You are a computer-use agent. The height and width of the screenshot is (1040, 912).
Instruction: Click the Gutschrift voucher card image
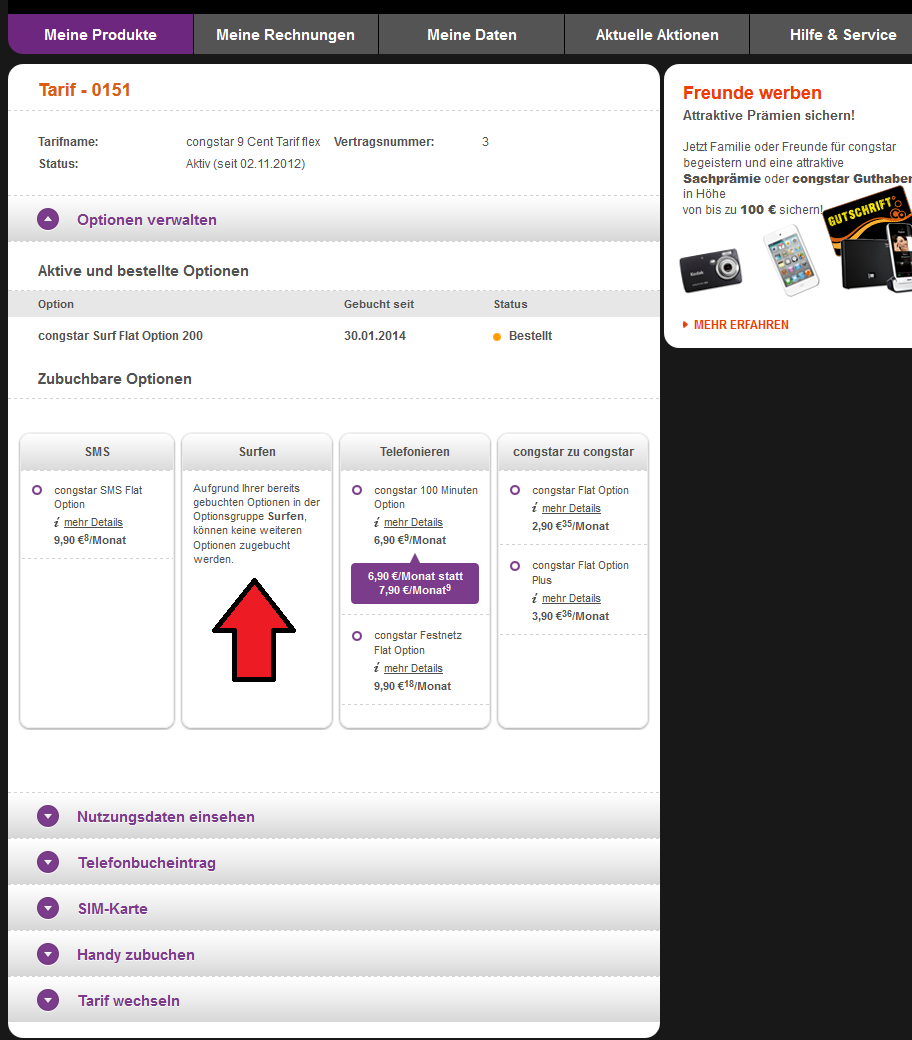pos(865,221)
